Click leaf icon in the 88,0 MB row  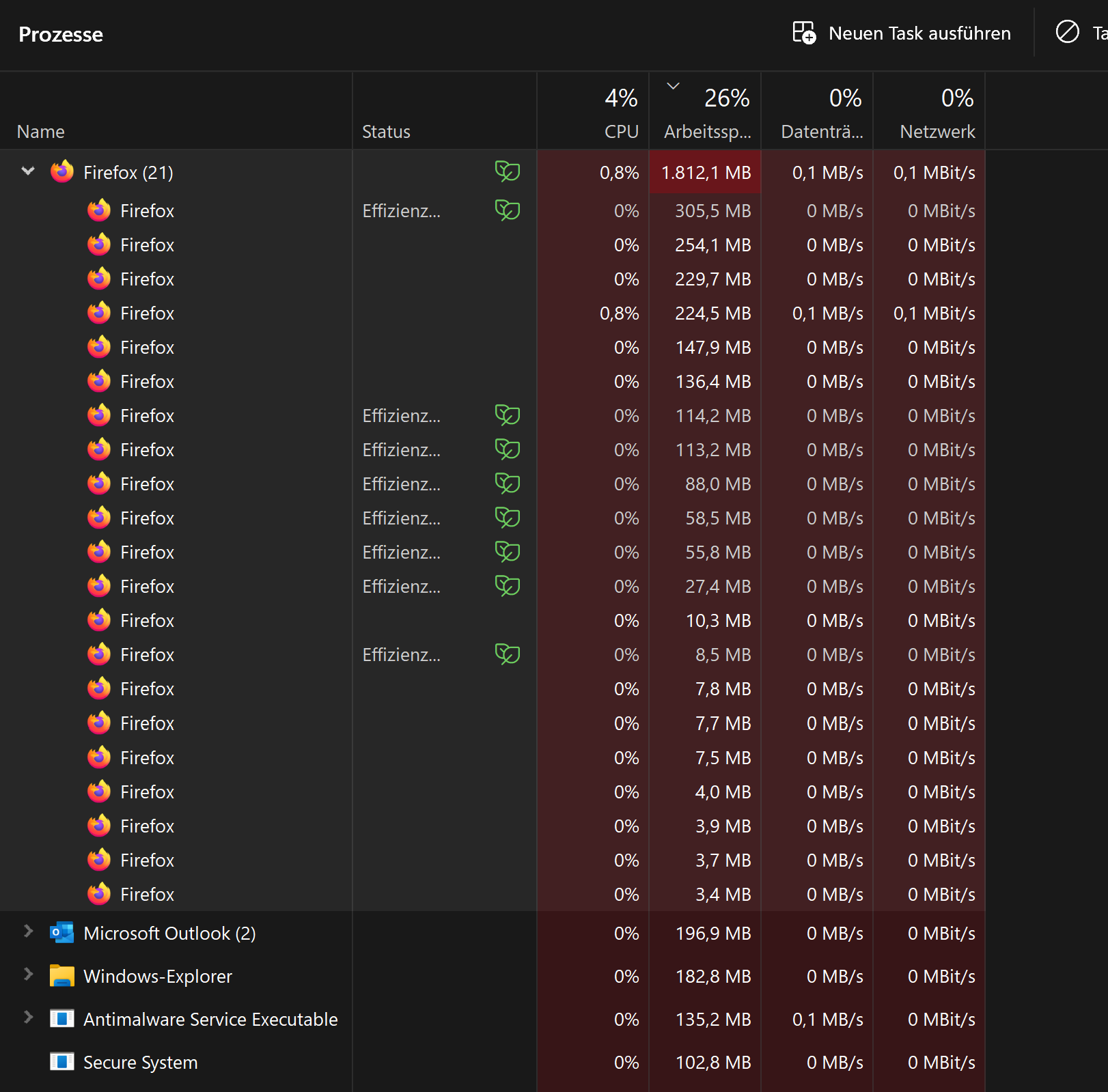(x=508, y=484)
